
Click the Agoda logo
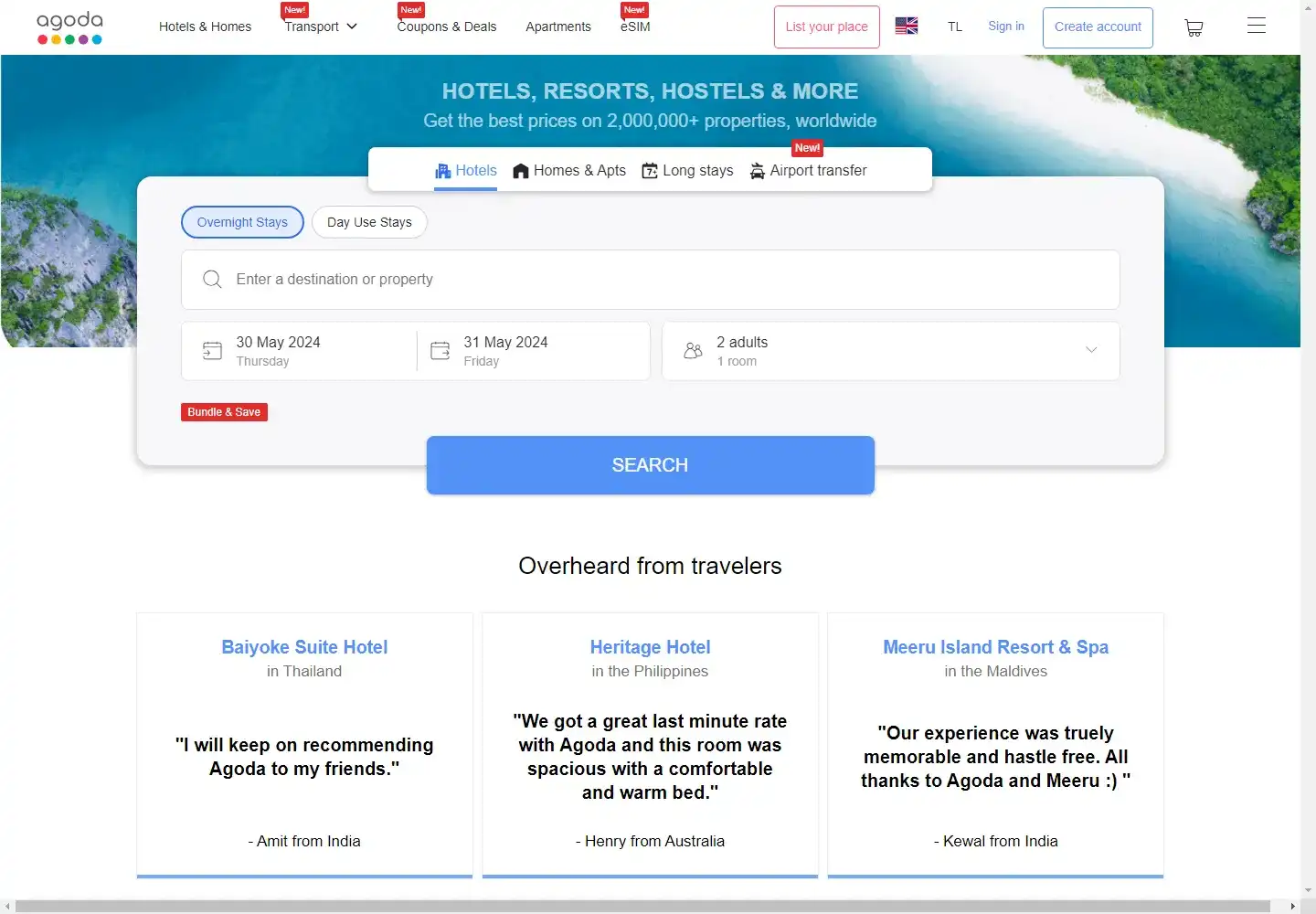[x=69, y=27]
